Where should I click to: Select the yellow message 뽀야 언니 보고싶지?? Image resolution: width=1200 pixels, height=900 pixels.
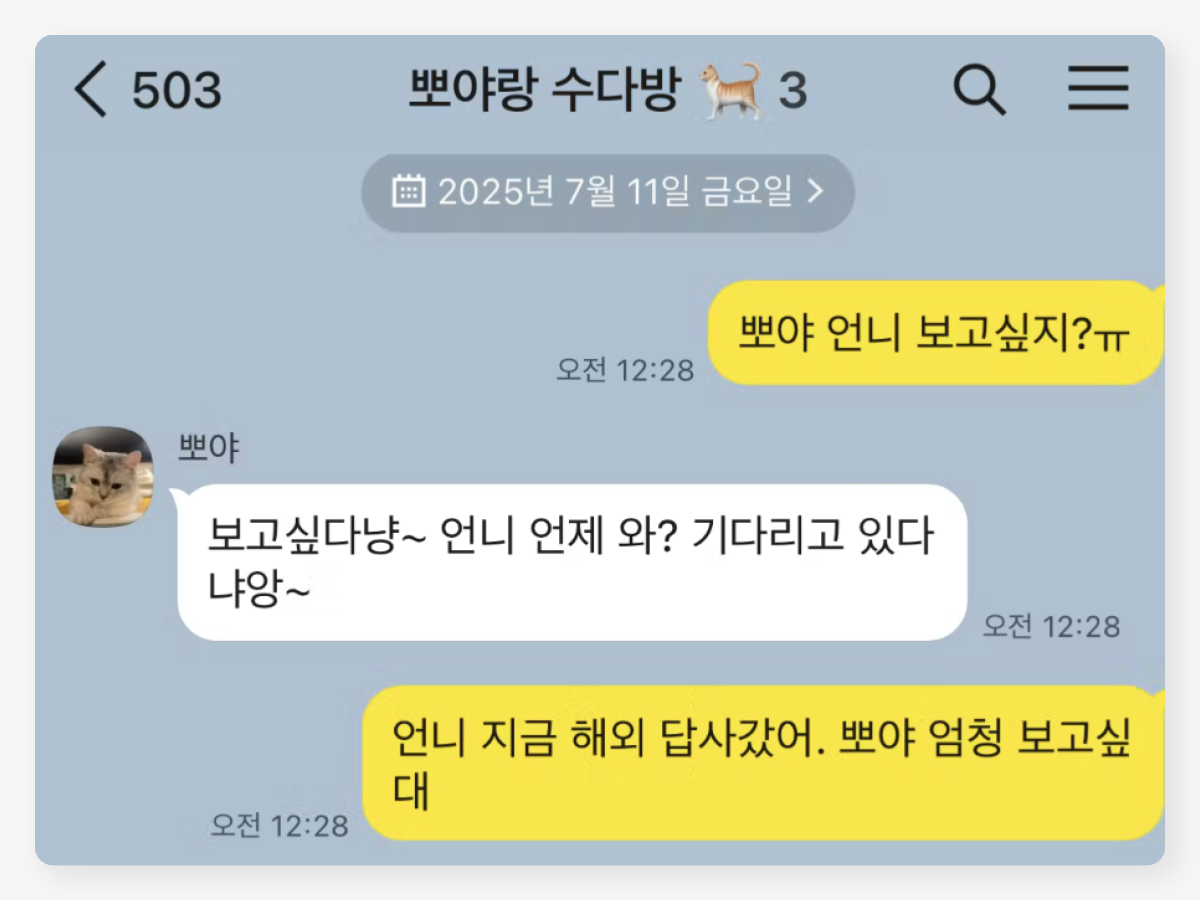coord(936,333)
